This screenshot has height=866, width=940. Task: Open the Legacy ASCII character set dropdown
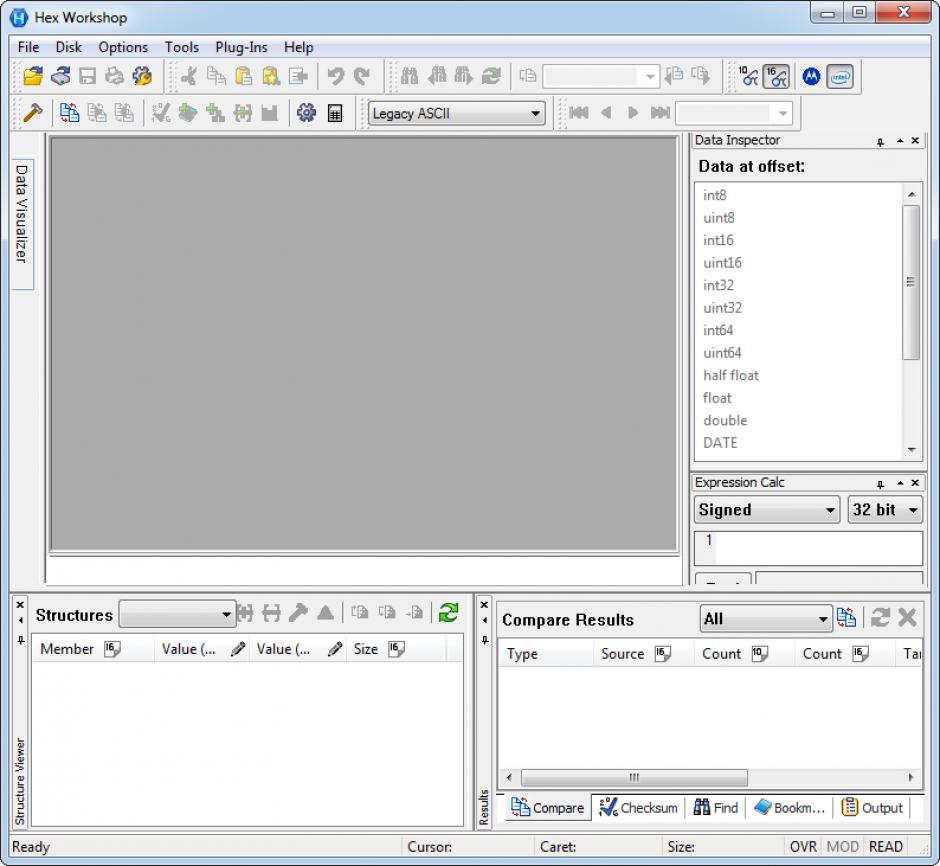point(457,113)
